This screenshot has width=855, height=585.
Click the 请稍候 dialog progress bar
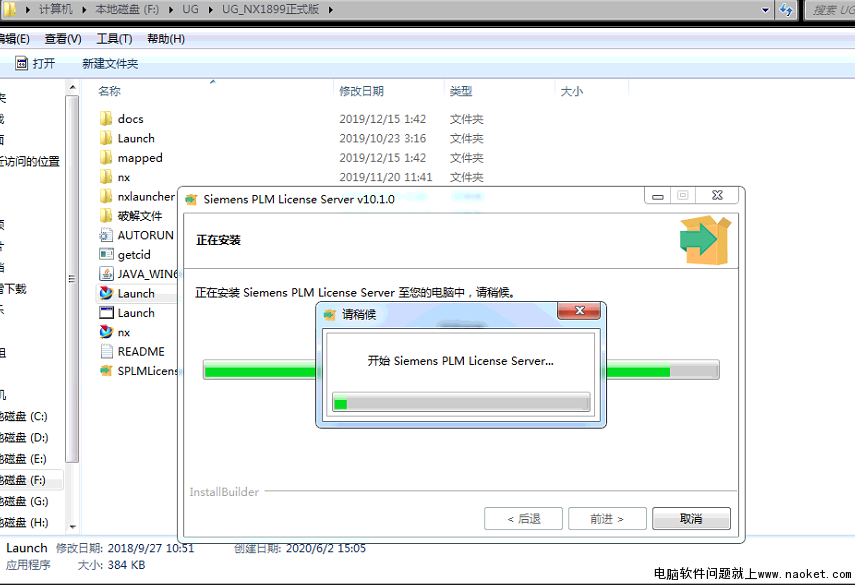click(x=461, y=402)
